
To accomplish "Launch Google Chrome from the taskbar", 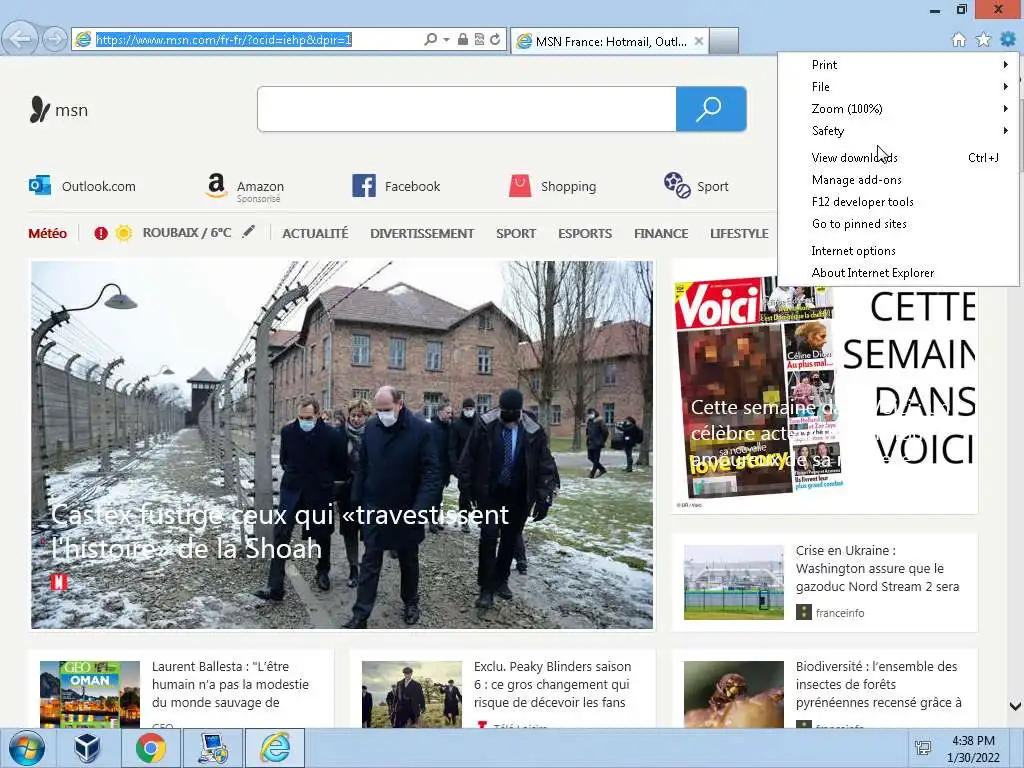I will (150, 748).
